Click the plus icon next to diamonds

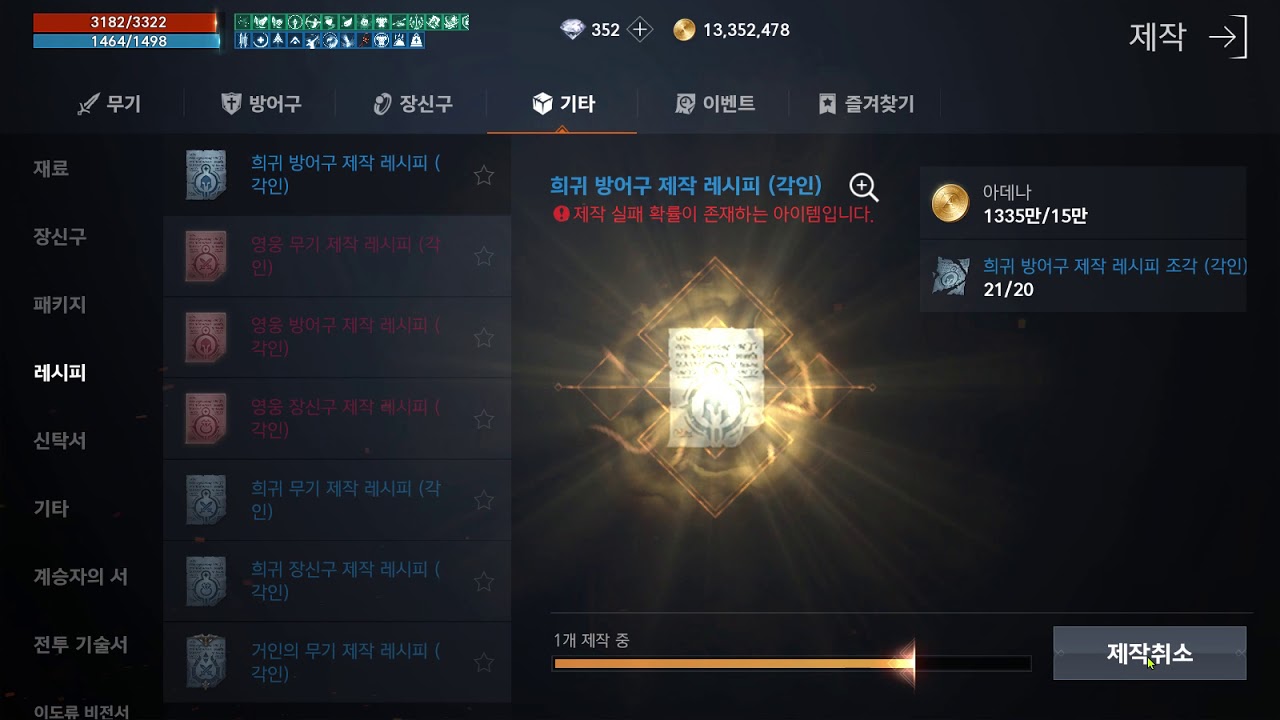(640, 30)
